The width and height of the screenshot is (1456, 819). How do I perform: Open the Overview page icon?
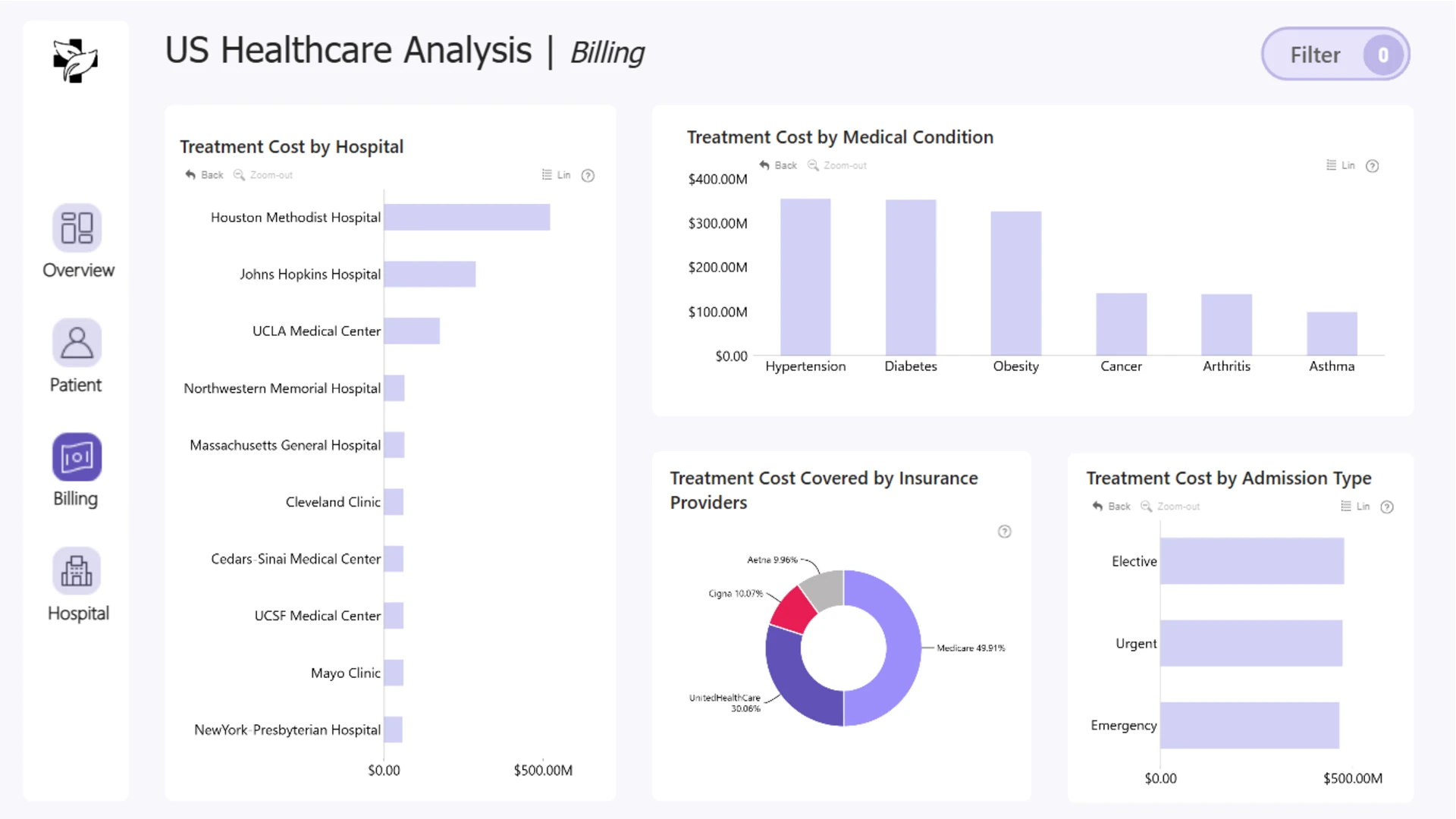pyautogui.click(x=77, y=227)
